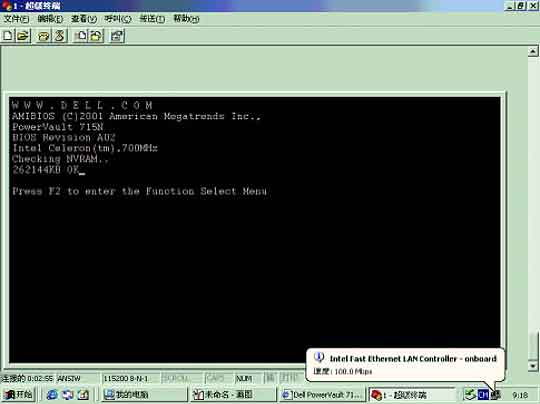Viewport: 540px width, 404px height.
Task: Click the 开始 Start button
Action: point(18,394)
